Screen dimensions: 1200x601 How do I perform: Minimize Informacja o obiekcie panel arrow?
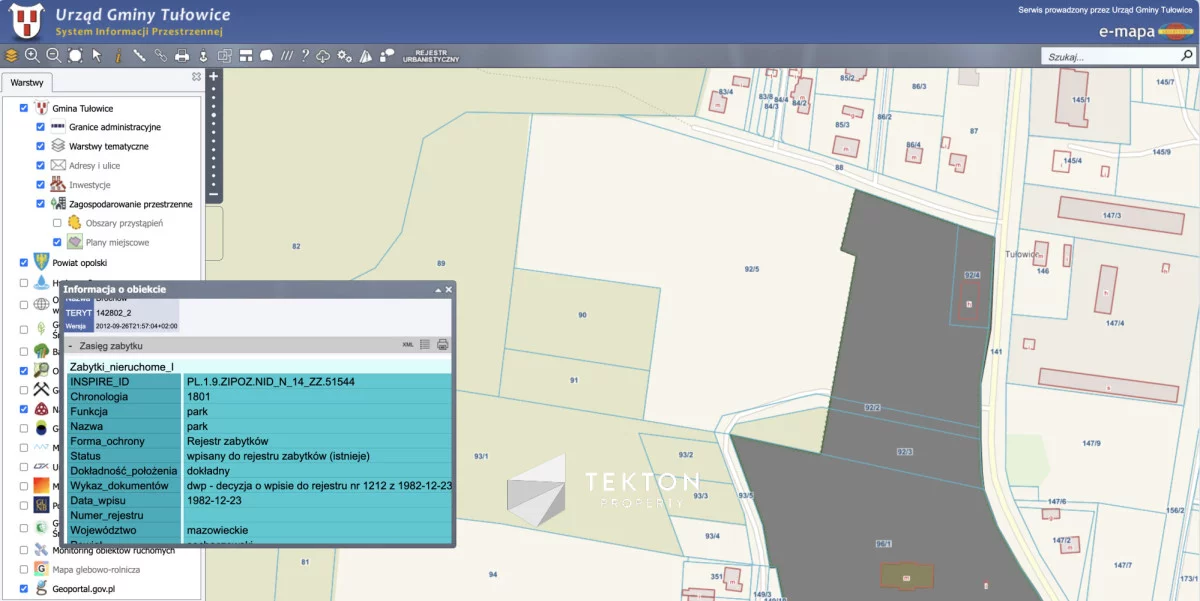point(437,289)
